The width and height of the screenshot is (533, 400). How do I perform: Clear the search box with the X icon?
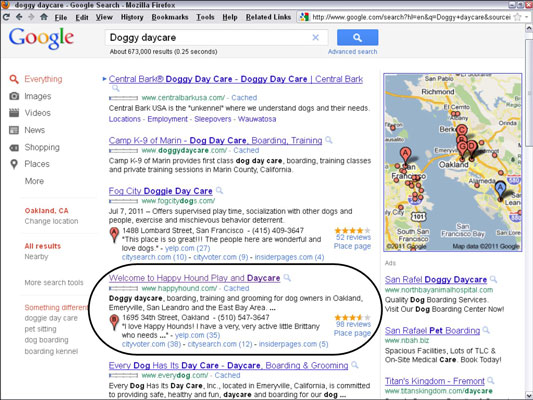(315, 37)
